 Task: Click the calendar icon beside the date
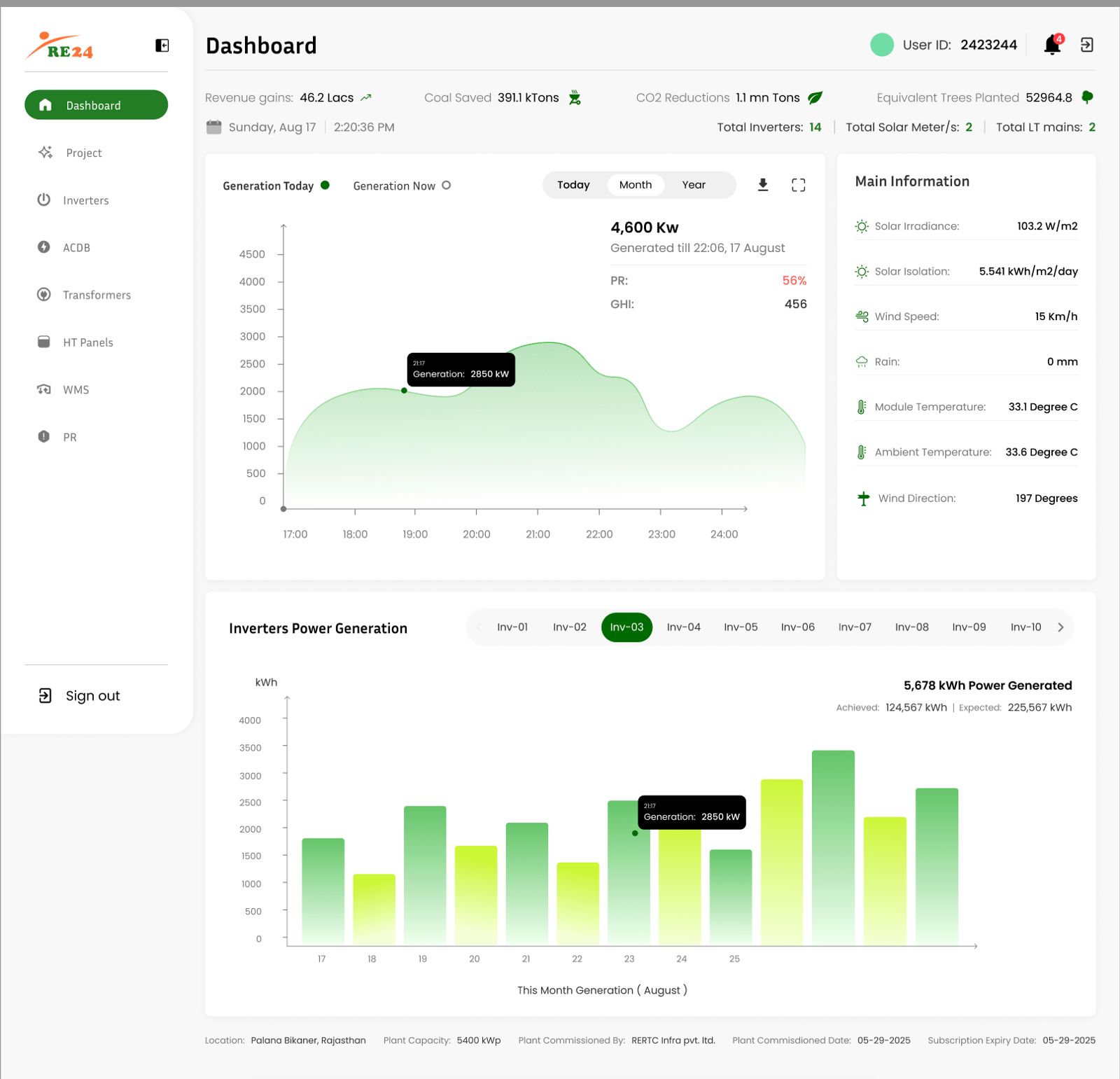214,127
